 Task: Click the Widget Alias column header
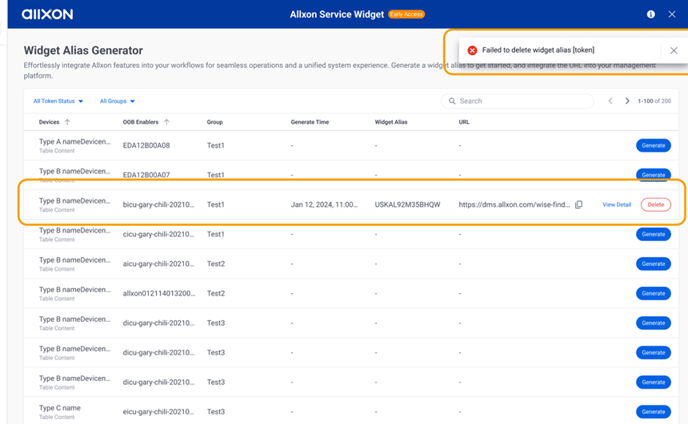point(391,122)
